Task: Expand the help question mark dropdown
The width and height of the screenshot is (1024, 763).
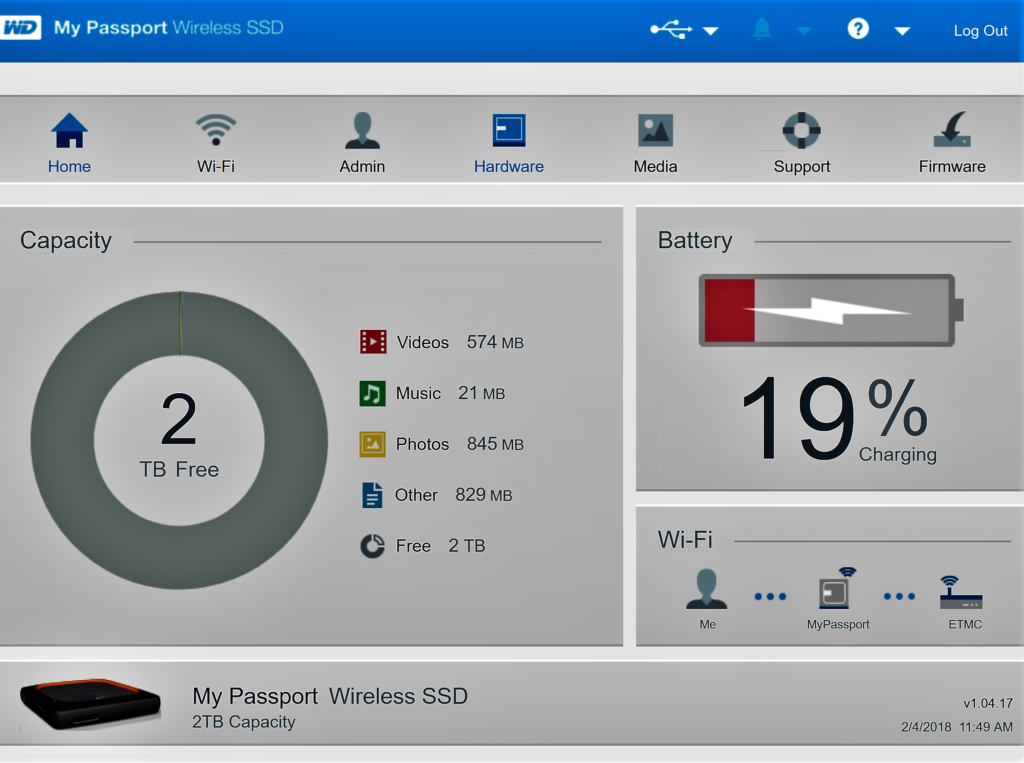Action: pyautogui.click(x=901, y=31)
